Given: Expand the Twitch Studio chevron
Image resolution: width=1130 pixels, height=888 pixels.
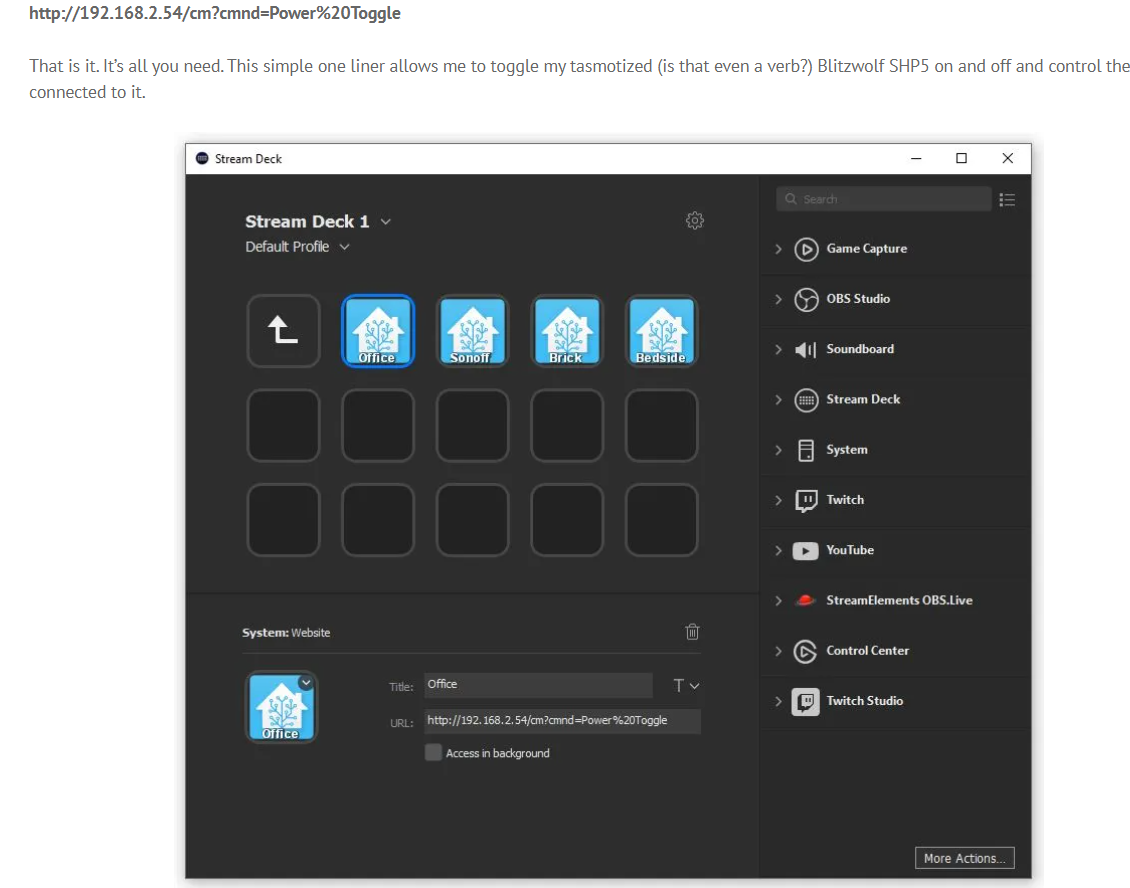Looking at the screenshot, I should [x=778, y=701].
